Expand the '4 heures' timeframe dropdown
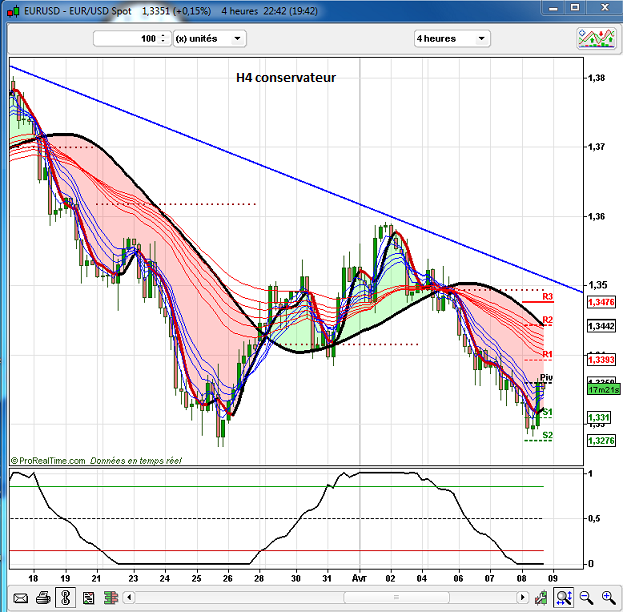Viewport: 623px width, 612px height. tap(452, 38)
